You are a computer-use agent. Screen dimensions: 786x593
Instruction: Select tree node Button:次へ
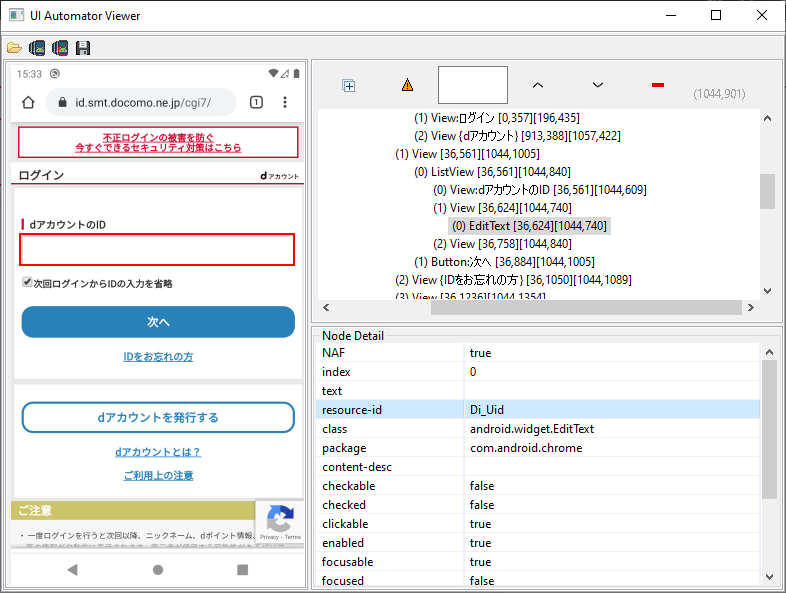504,262
